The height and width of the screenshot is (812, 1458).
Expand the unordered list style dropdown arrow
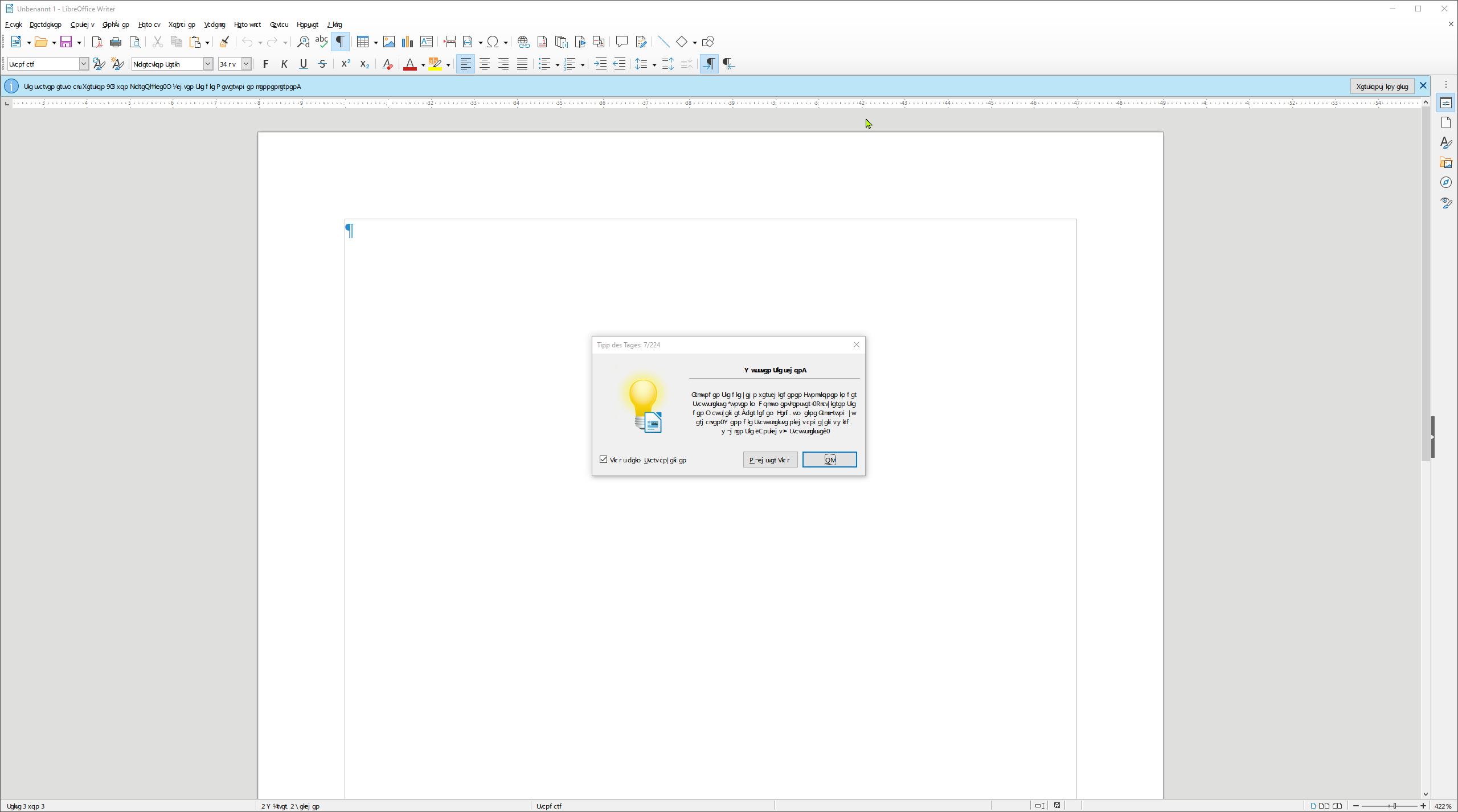point(557,64)
